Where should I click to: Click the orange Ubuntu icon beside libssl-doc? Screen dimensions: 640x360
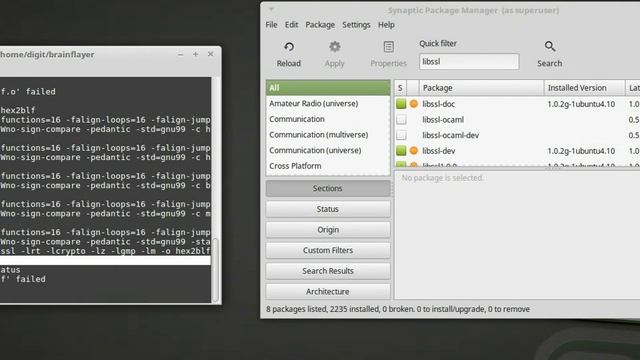click(x=413, y=104)
